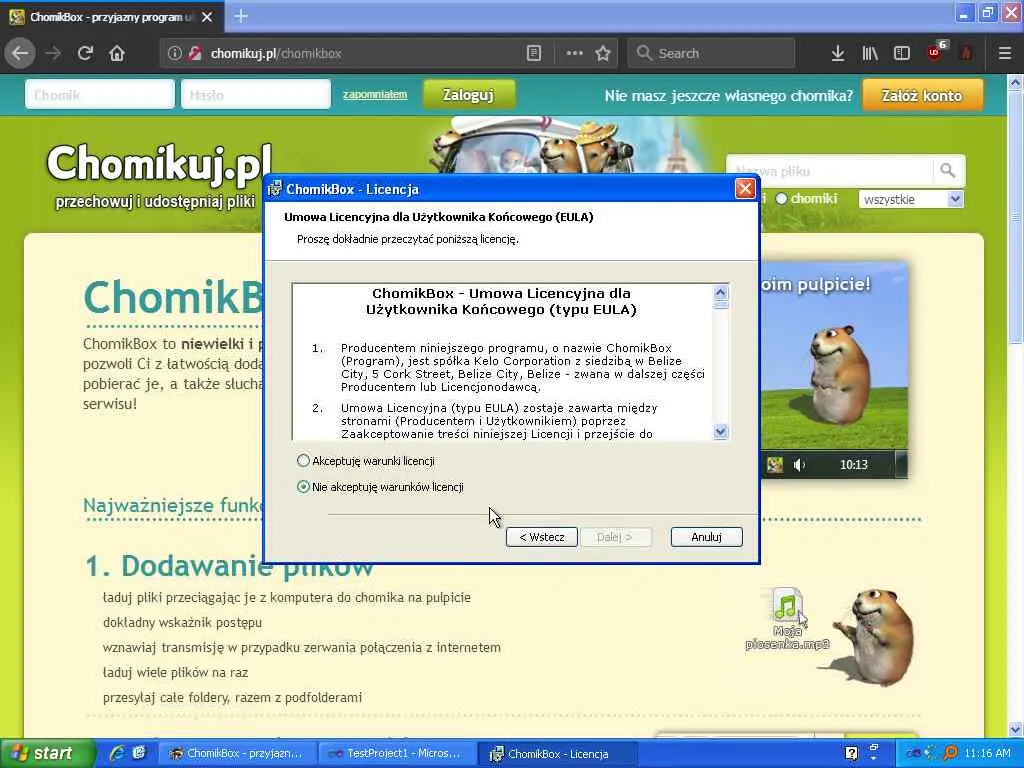Switch to TestProject1 taskbar window
Screen dimensions: 1024x768
coord(396,753)
